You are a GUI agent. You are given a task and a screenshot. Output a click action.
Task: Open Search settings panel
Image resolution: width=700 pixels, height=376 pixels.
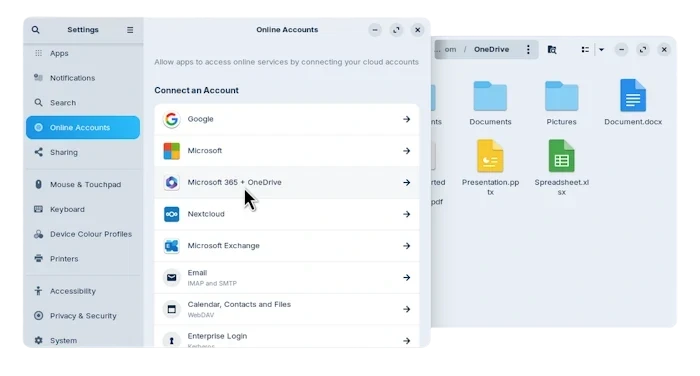click(83, 103)
